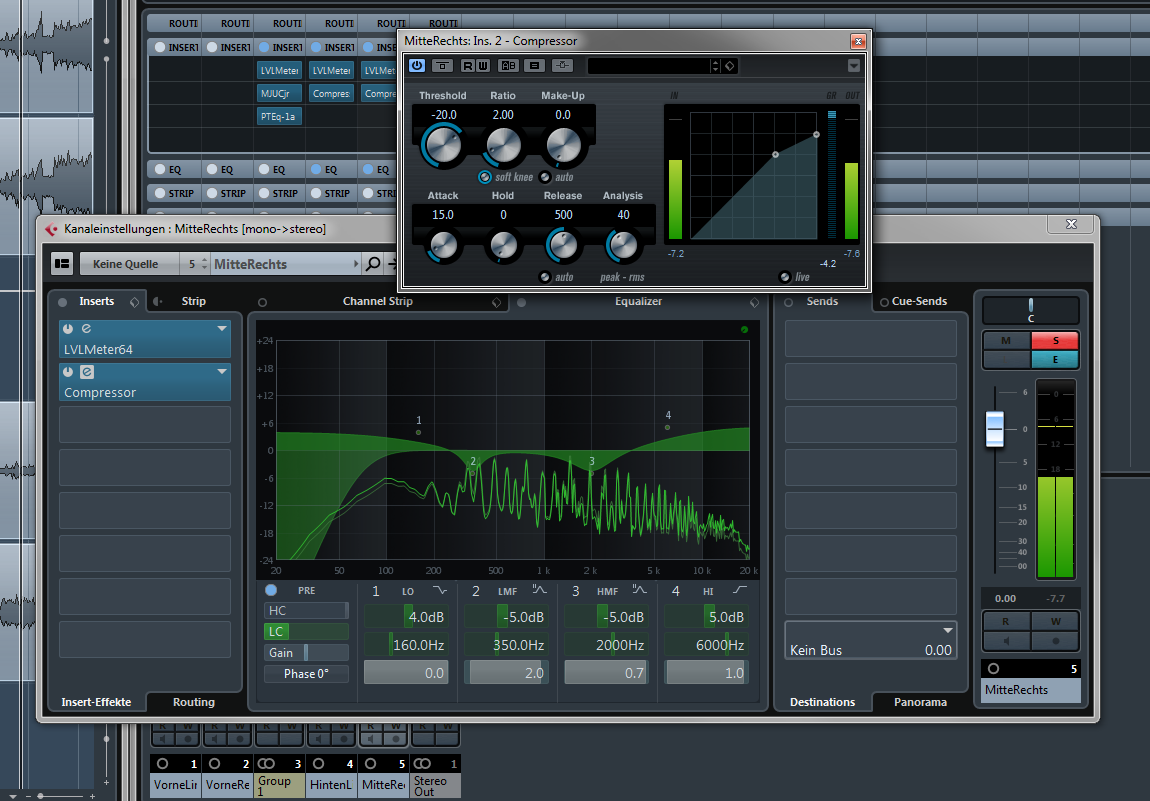Toggle the Equalizer bypass dot
This screenshot has height=801, width=1150.
click(521, 302)
